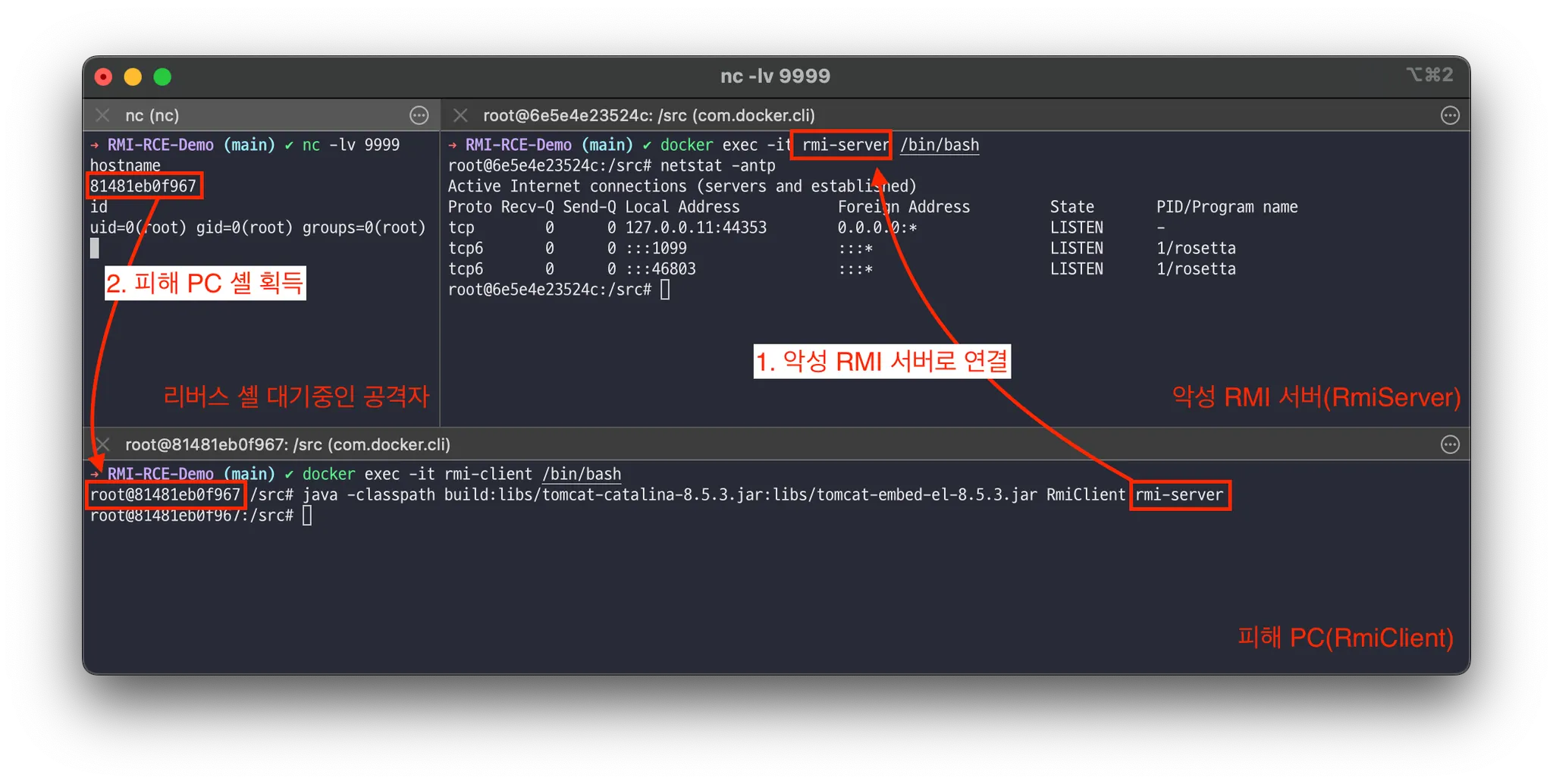Click the 'PID/Program name' column header

point(1227,207)
